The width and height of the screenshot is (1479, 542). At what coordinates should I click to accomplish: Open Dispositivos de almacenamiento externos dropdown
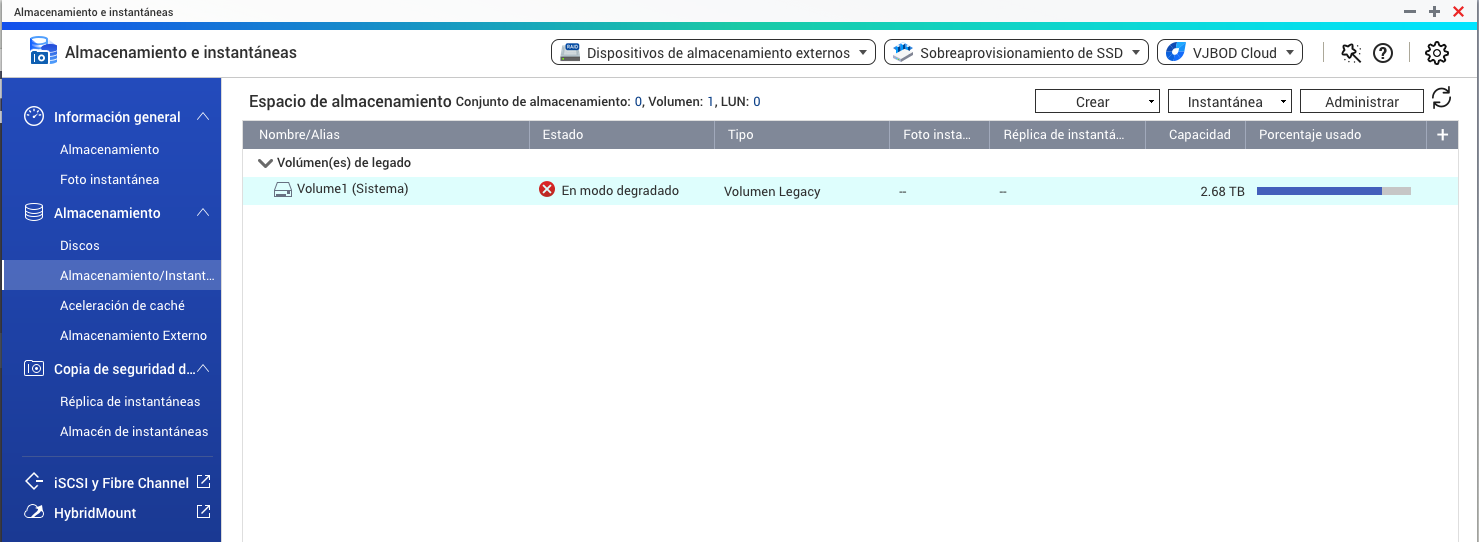713,53
